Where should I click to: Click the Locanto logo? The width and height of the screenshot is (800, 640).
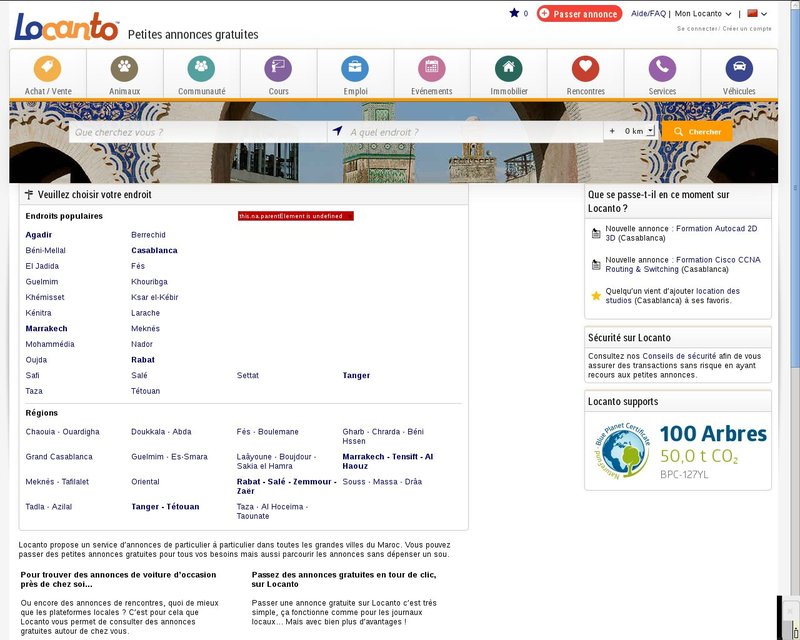coord(66,27)
